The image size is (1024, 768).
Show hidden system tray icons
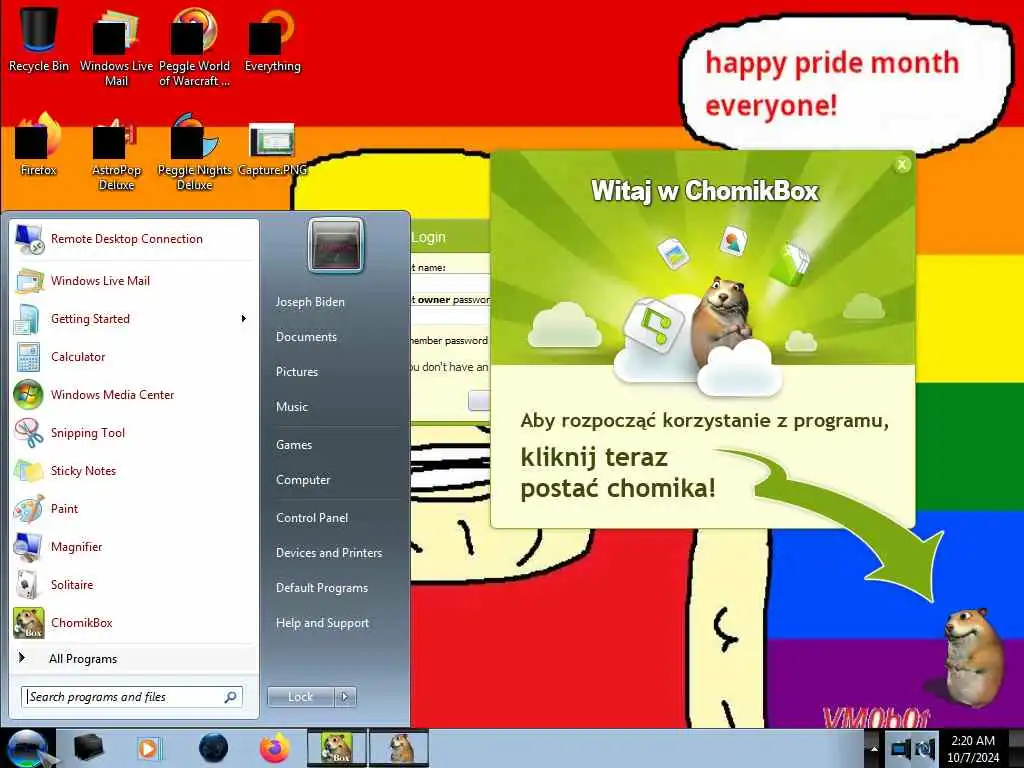tap(873, 749)
